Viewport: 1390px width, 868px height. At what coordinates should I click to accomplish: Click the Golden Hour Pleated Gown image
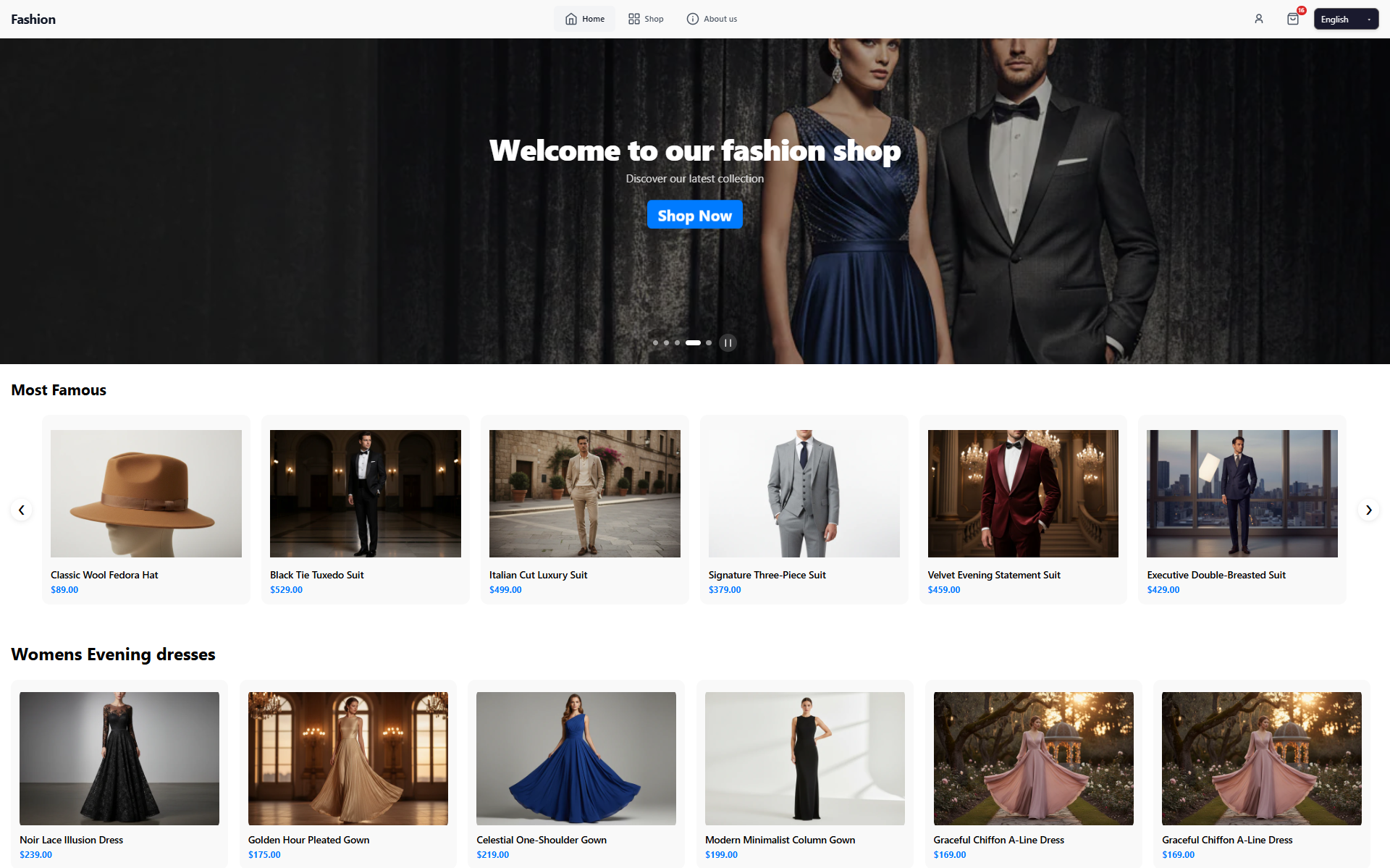pos(347,758)
